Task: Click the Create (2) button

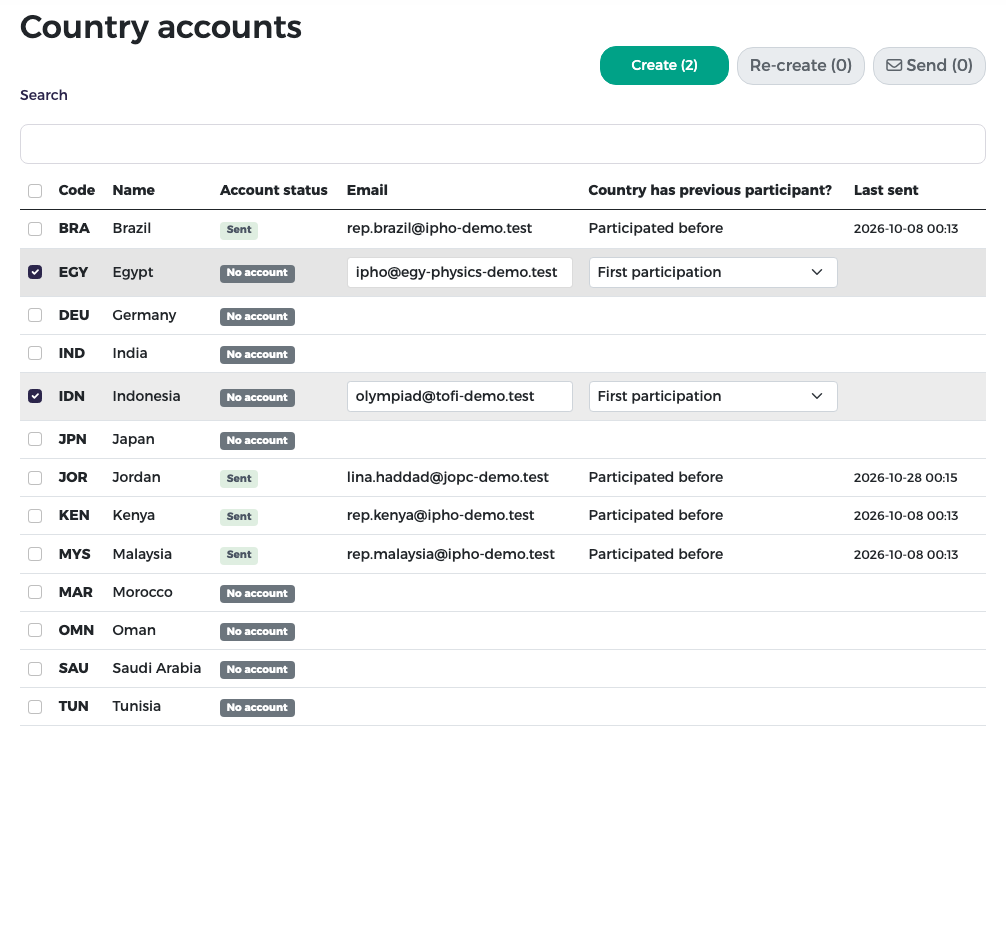Action: [664, 65]
